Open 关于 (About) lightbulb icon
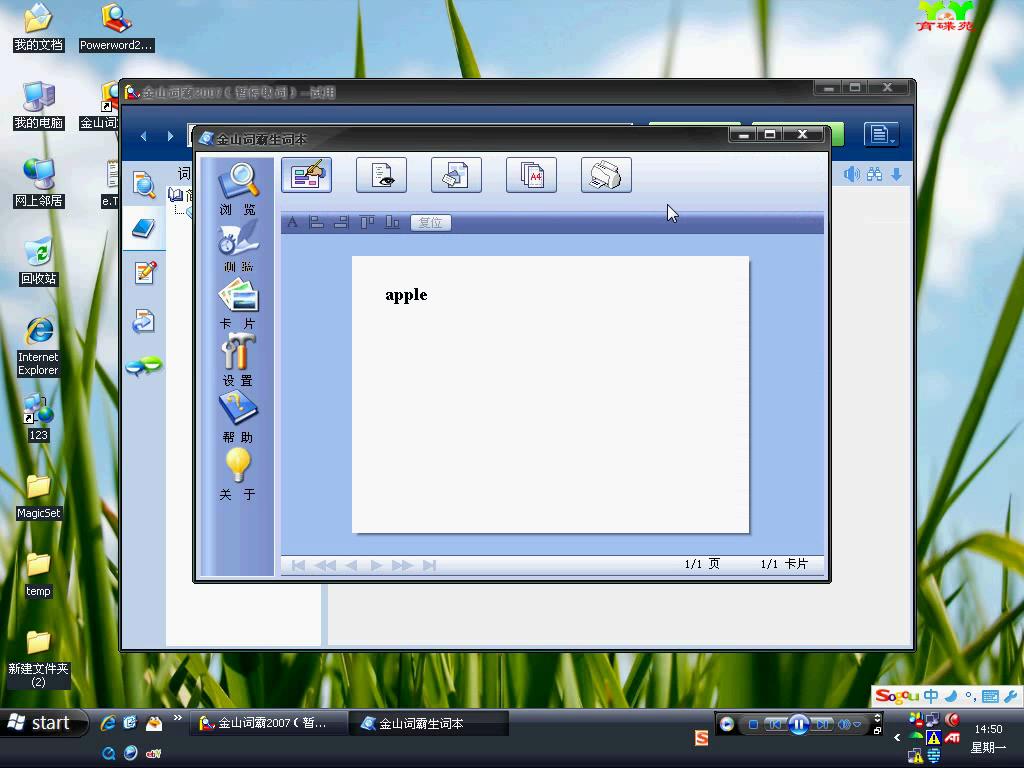The width and height of the screenshot is (1024, 768). 238,475
